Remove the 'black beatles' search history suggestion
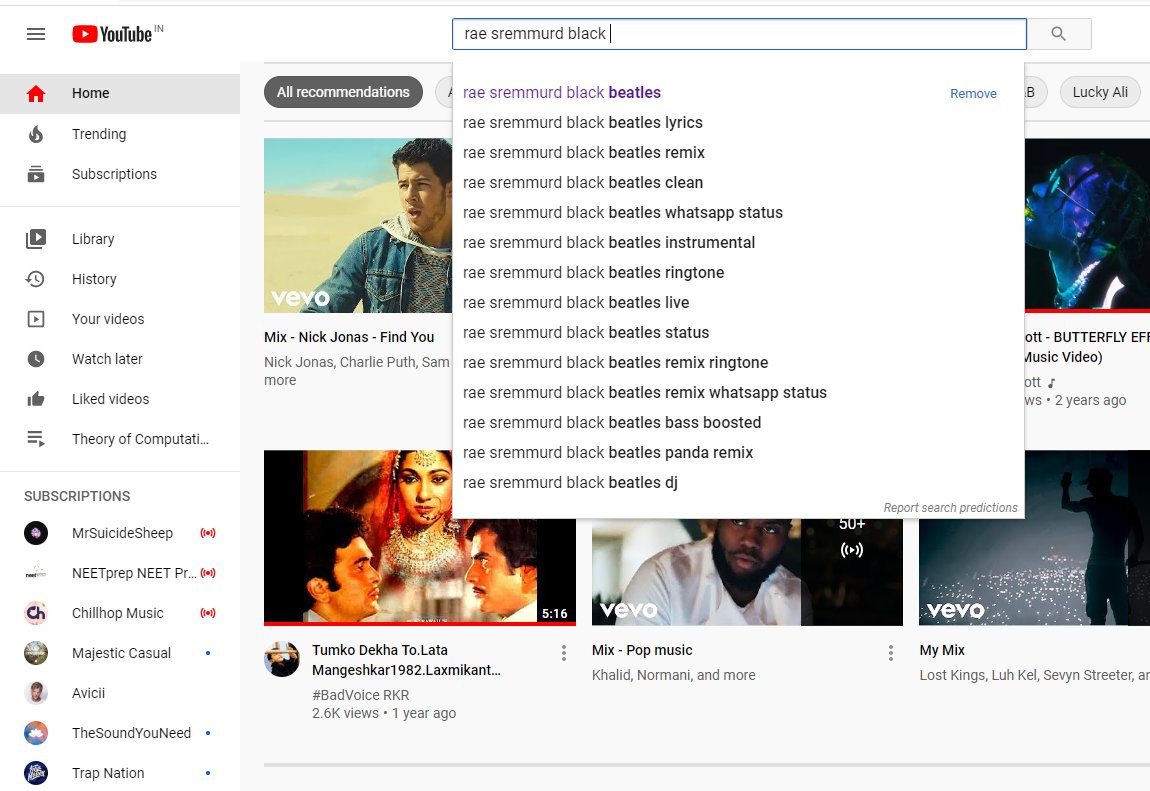Image resolution: width=1150 pixels, height=791 pixels. point(973,94)
